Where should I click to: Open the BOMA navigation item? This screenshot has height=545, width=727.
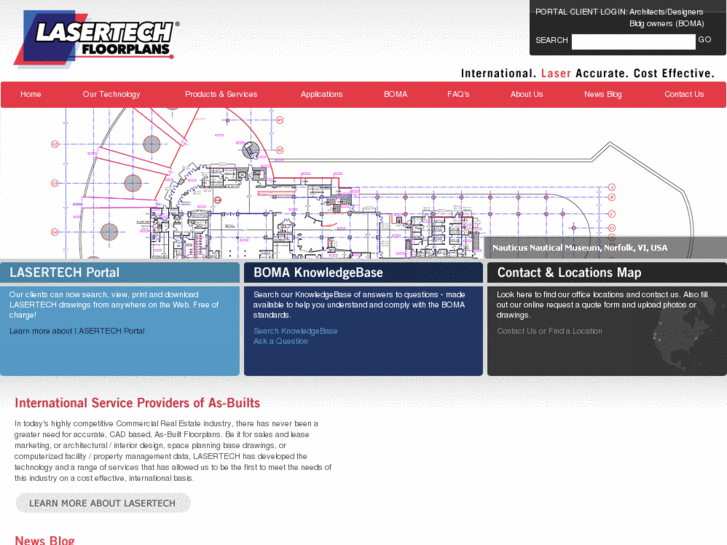(395, 94)
